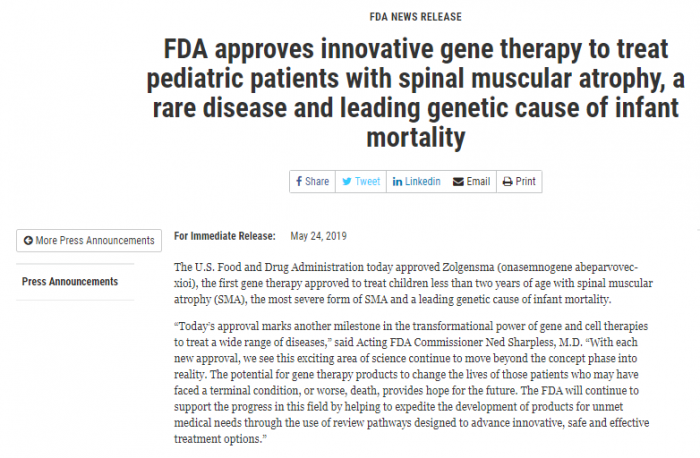Open Press Announcements sidebar item
Image resolution: width=700 pixels, height=458 pixels.
pos(70,282)
